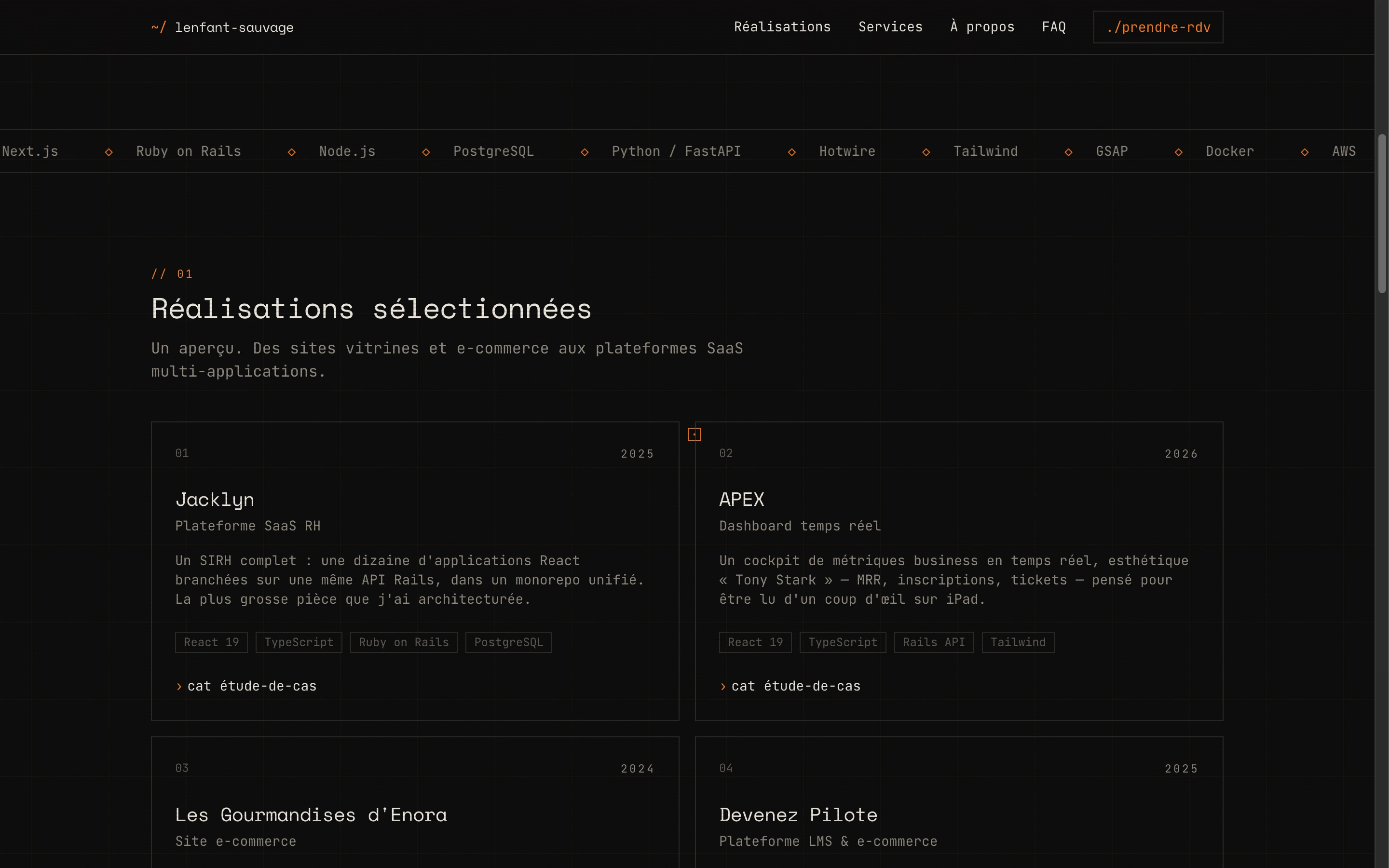The height and width of the screenshot is (868, 1389).
Task: Click the TypeScript tag in APEX card
Action: 843,642
